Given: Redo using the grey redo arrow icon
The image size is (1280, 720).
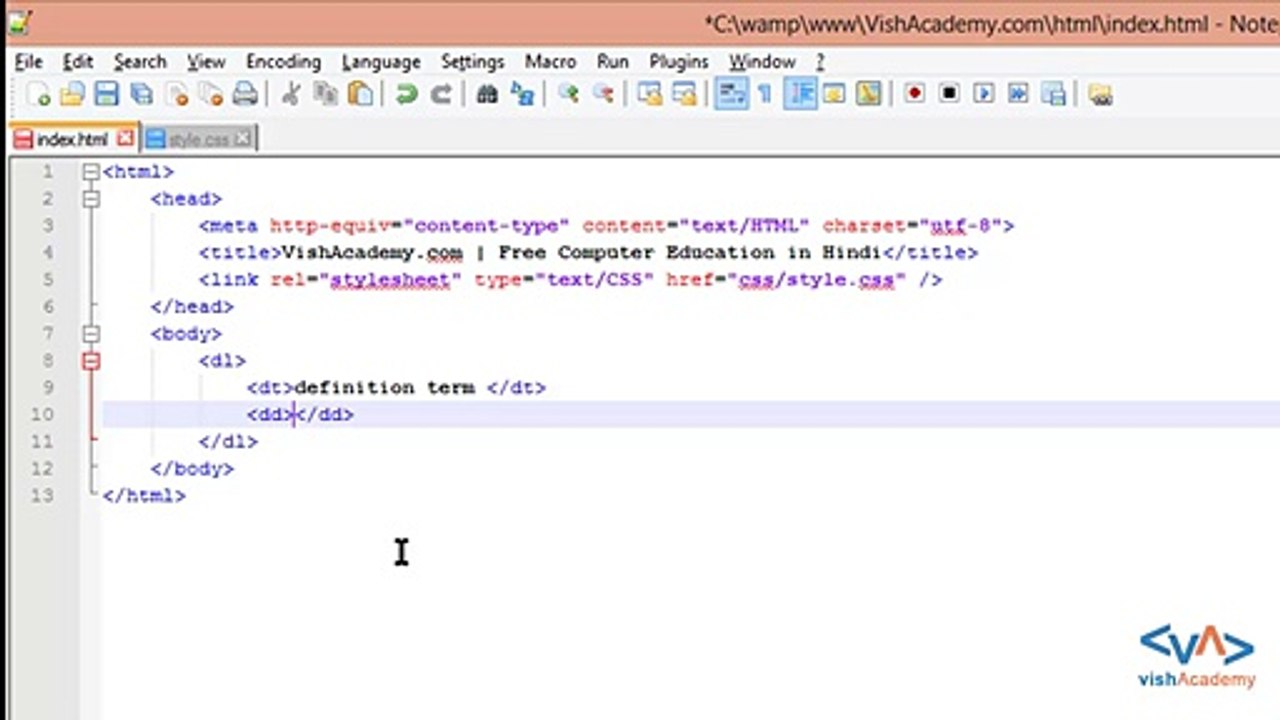Looking at the screenshot, I should [441, 95].
